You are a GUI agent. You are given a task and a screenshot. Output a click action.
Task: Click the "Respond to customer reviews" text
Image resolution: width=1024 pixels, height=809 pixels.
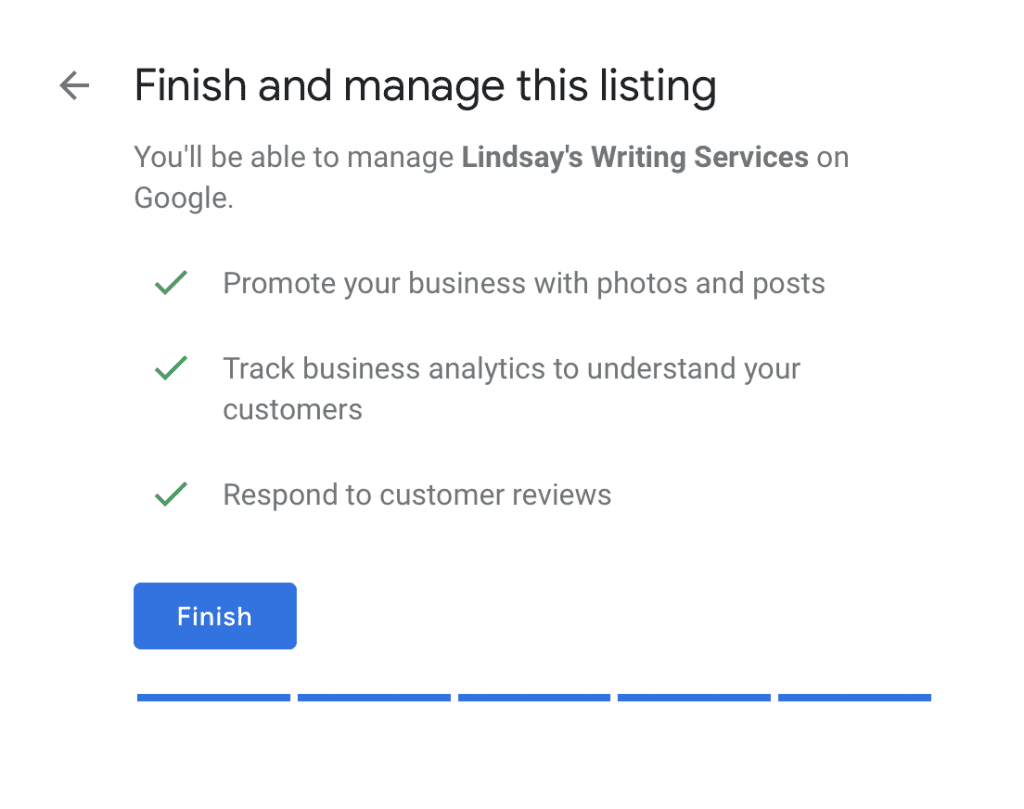pos(416,494)
